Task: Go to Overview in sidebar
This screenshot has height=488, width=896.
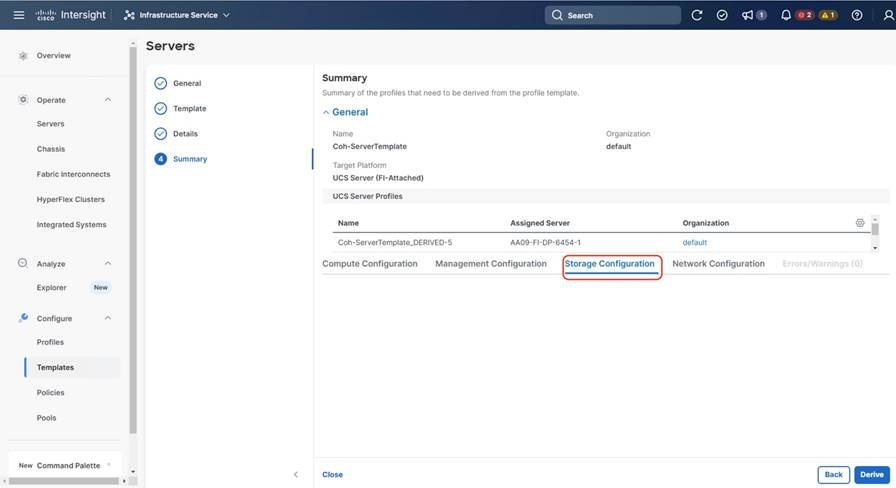Action: click(53, 55)
